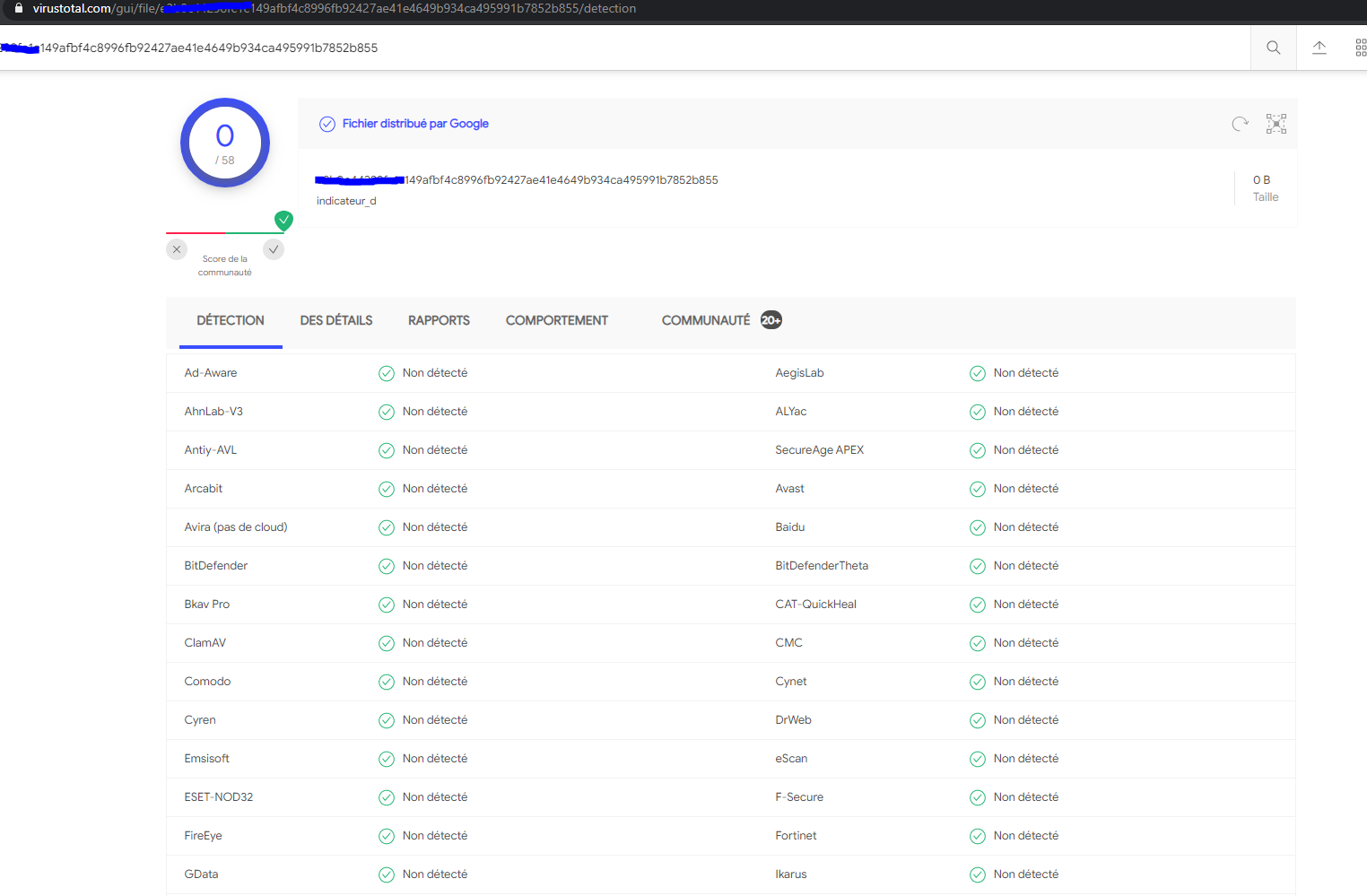The width and height of the screenshot is (1367, 896).
Task: Click the Bkav Pro engine name
Action: (x=207, y=605)
